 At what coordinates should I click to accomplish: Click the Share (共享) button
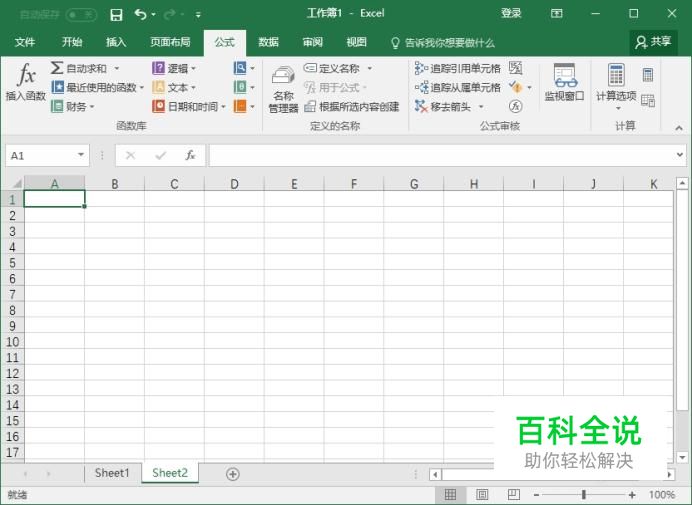tap(653, 42)
